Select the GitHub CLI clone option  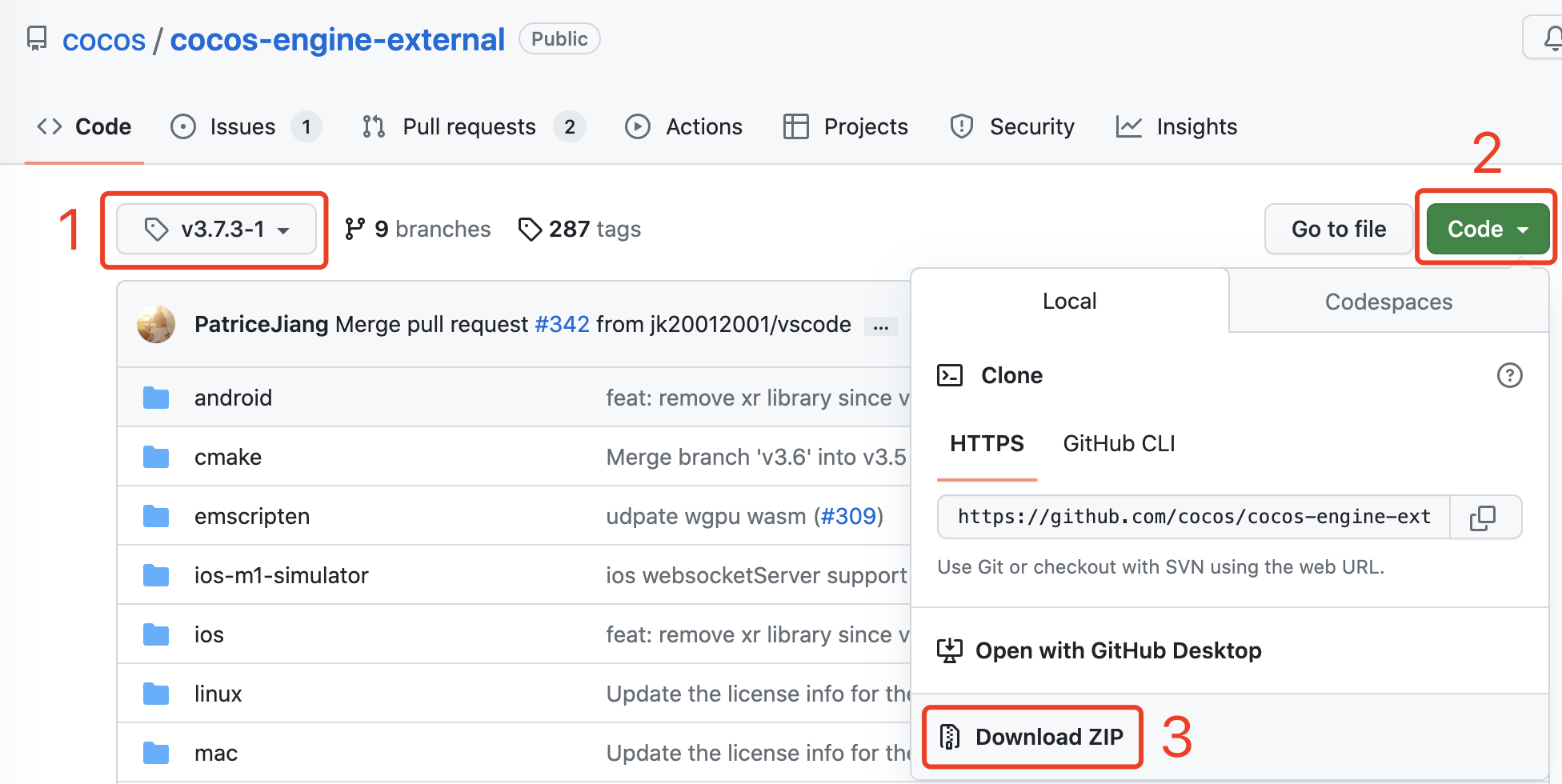click(1119, 444)
